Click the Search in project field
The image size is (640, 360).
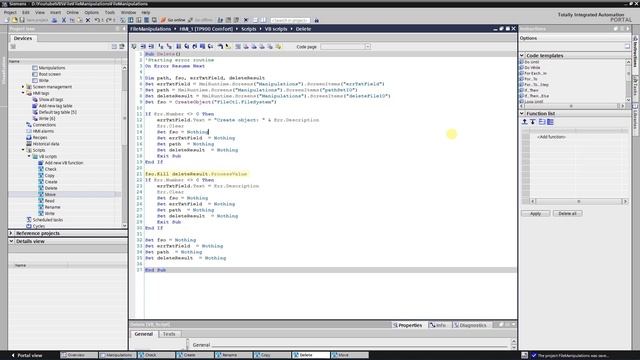(x=290, y=20)
